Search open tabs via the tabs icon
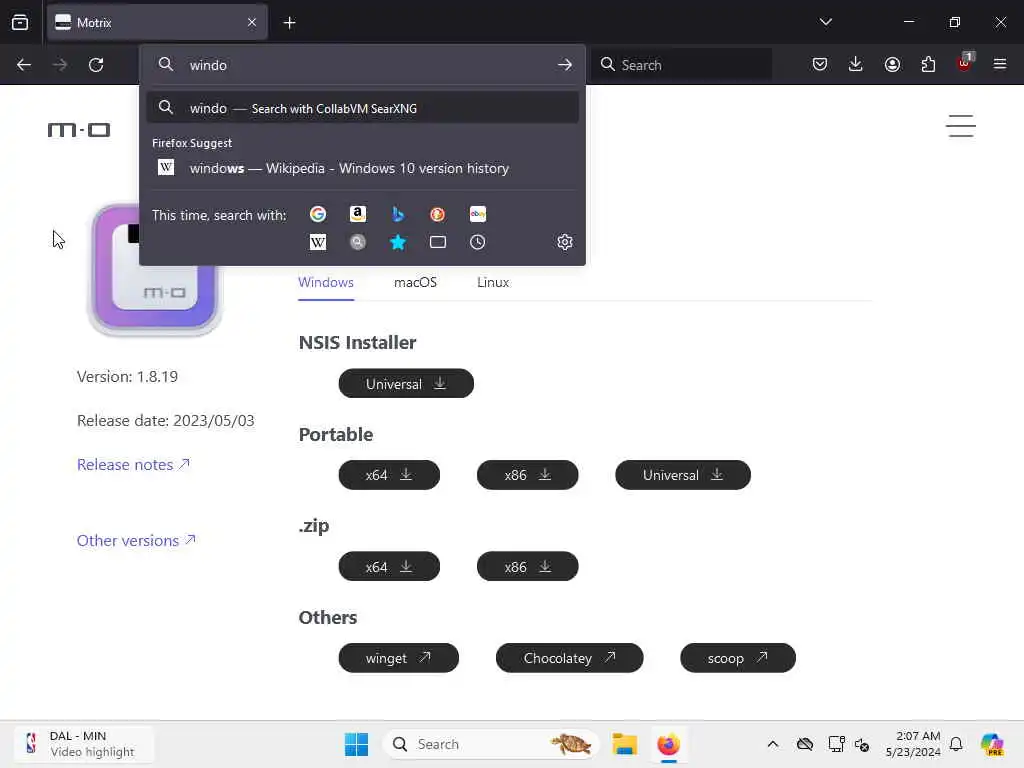Image resolution: width=1024 pixels, height=768 pixels. (x=438, y=242)
